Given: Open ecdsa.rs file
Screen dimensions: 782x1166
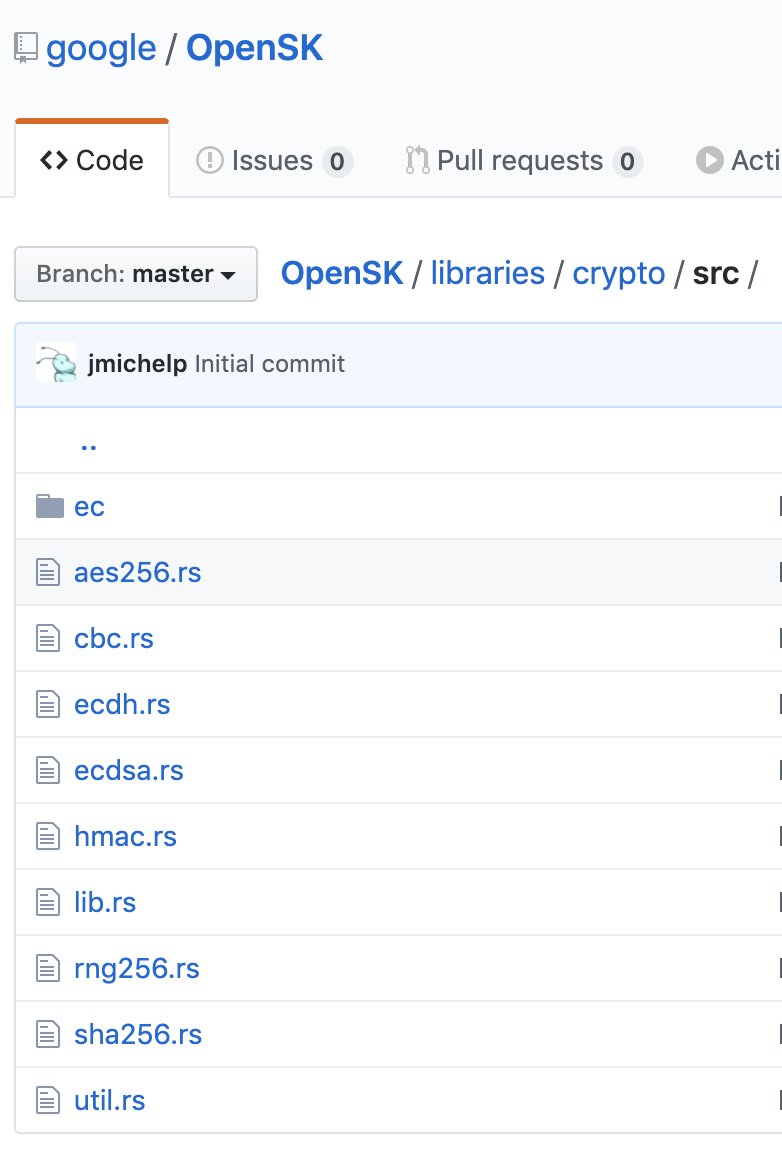Looking at the screenshot, I should coord(129,771).
